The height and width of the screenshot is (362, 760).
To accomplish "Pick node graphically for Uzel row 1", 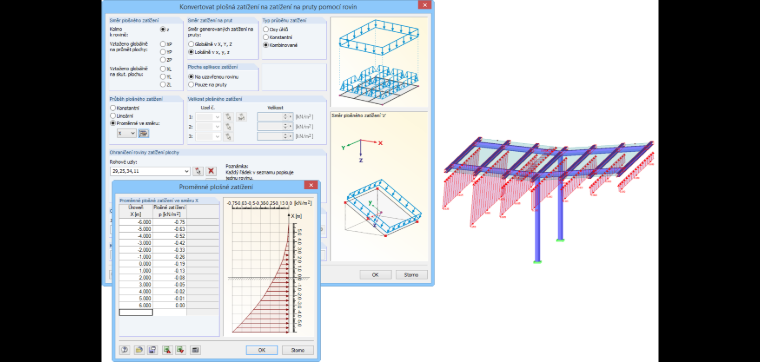I will [229, 117].
